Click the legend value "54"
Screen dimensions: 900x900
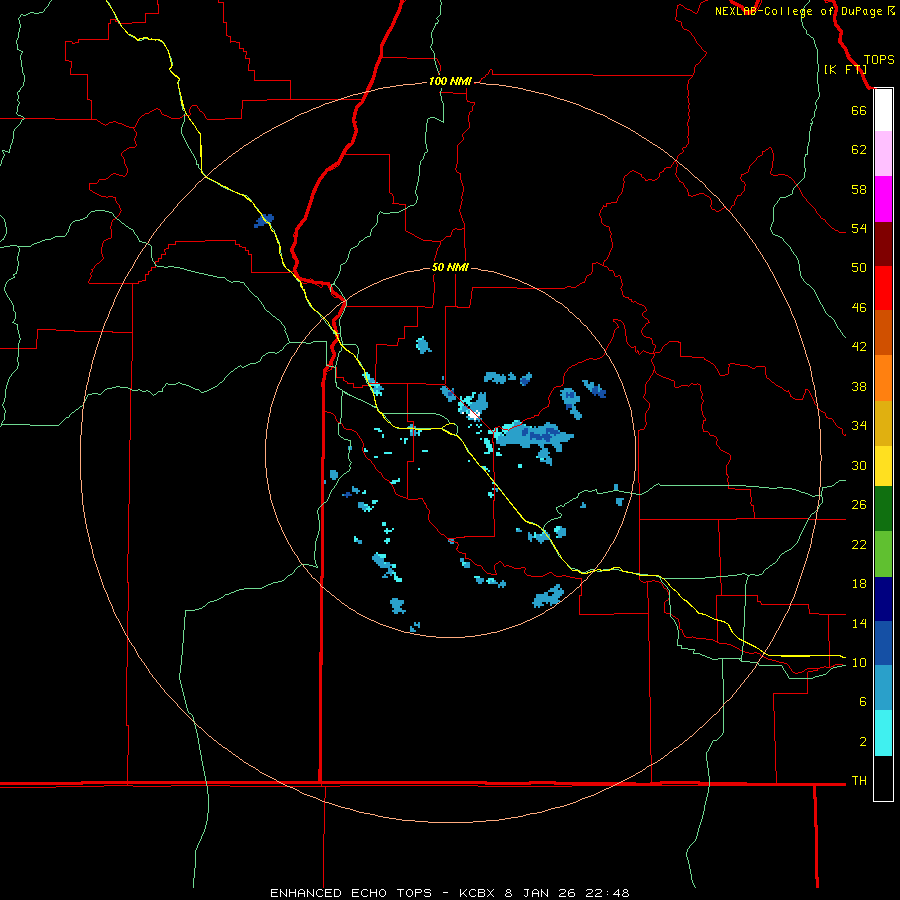pos(859,229)
